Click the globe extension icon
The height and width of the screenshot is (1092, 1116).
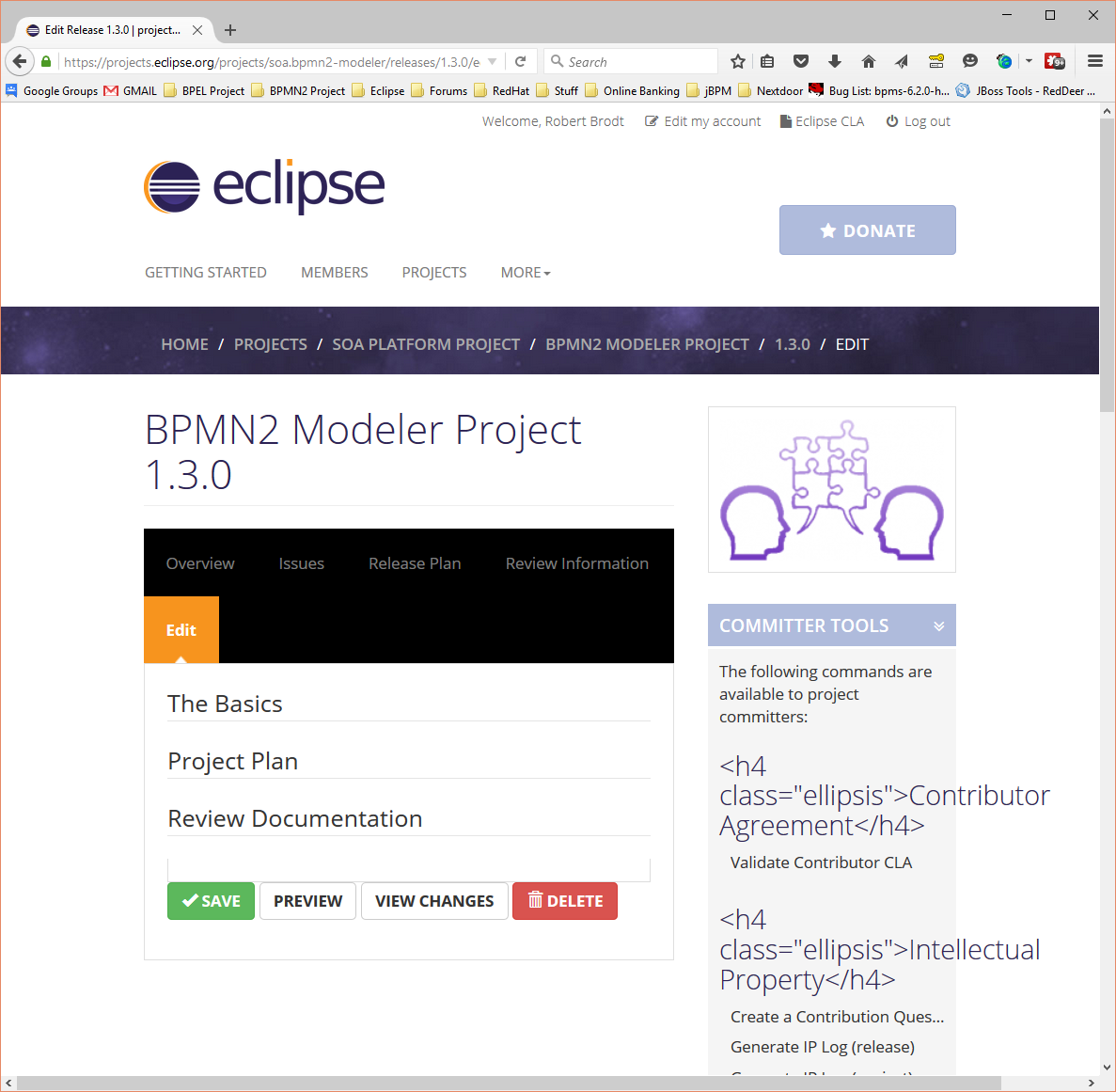point(1003,62)
